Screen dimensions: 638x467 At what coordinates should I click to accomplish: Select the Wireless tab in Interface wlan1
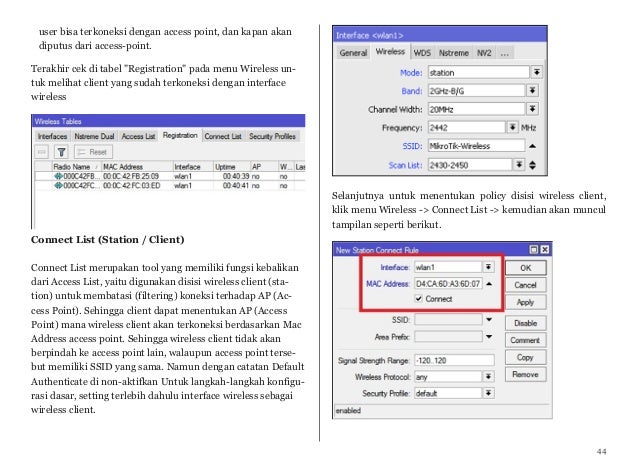(x=390, y=52)
